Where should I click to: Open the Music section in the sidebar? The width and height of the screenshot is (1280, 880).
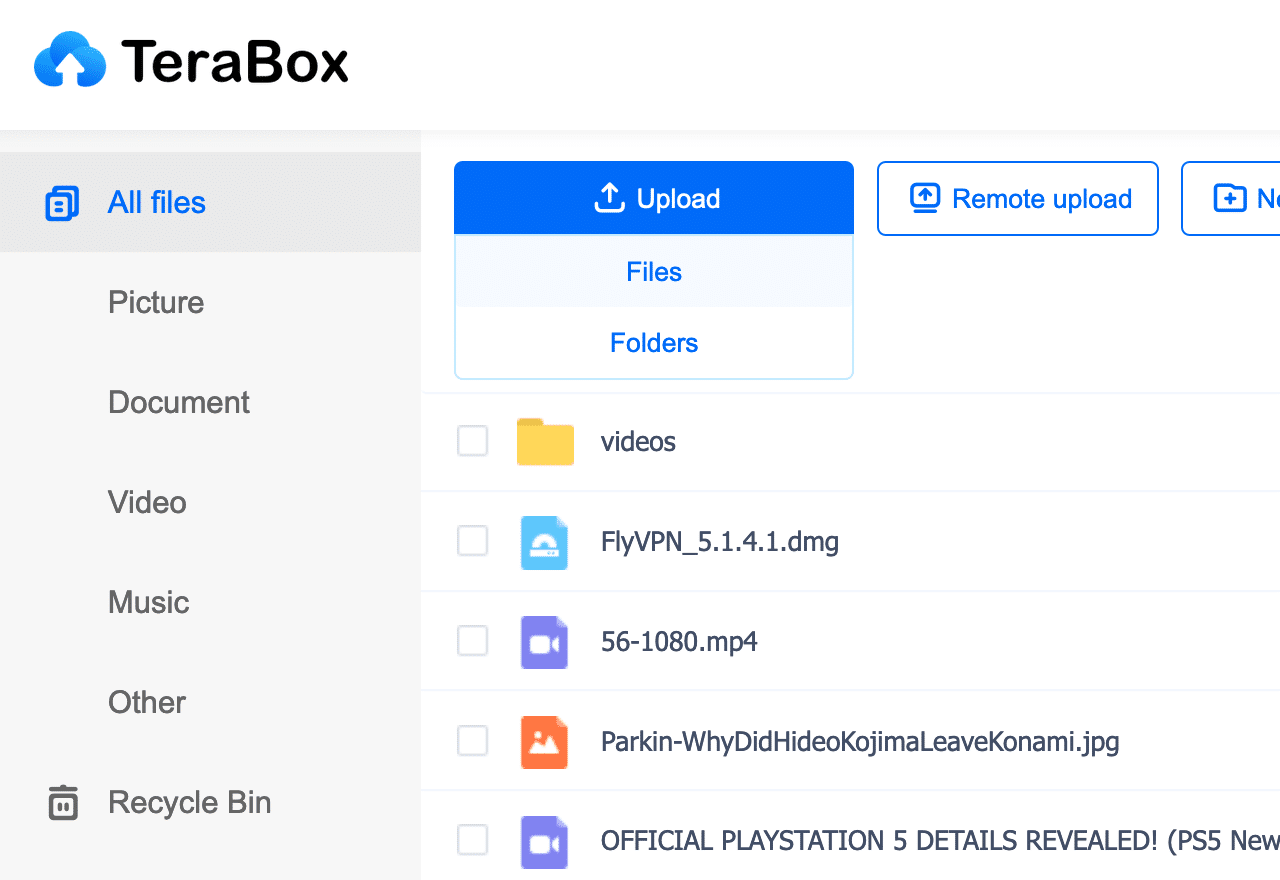click(x=148, y=602)
